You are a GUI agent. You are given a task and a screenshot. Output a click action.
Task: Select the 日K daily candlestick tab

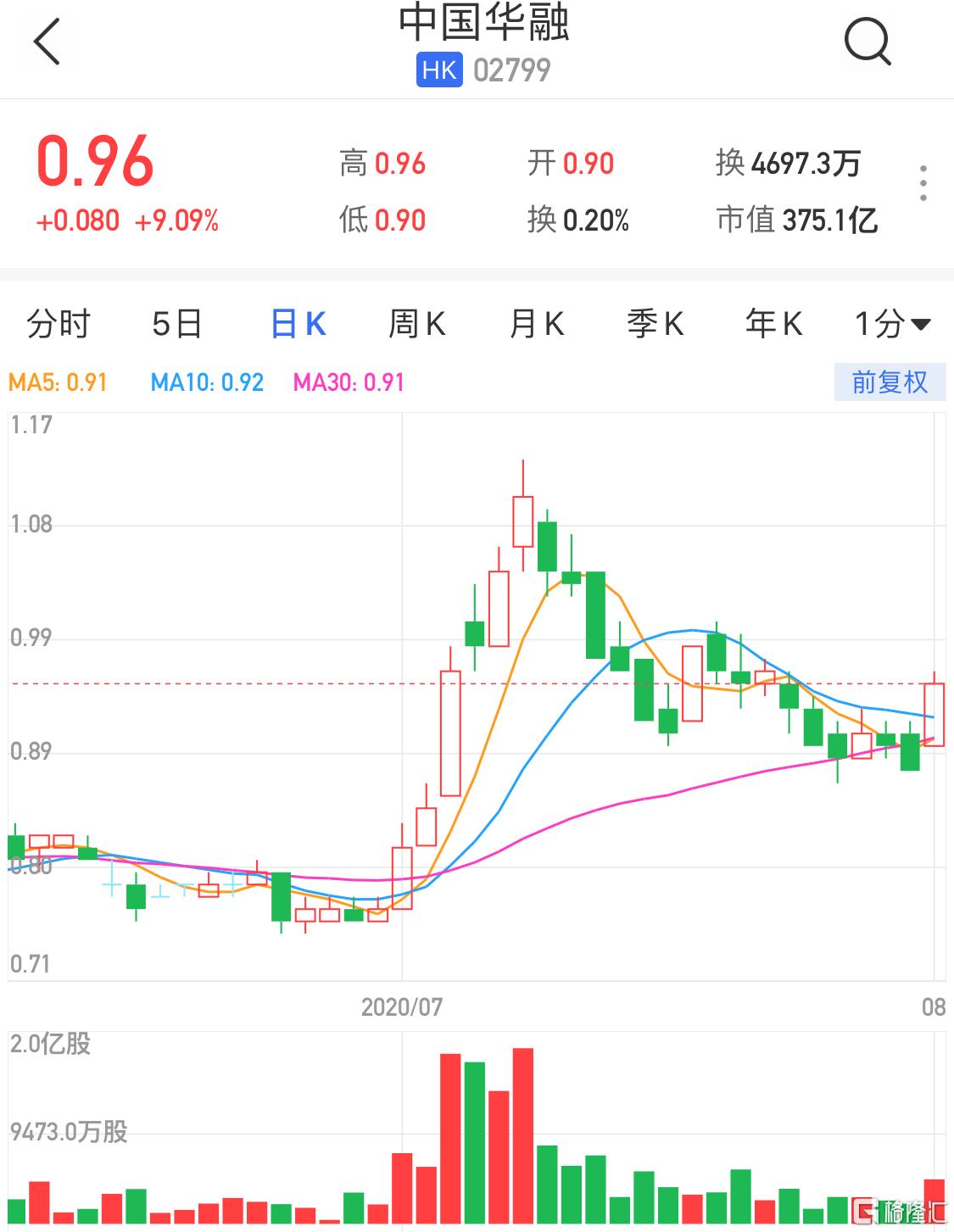[298, 324]
